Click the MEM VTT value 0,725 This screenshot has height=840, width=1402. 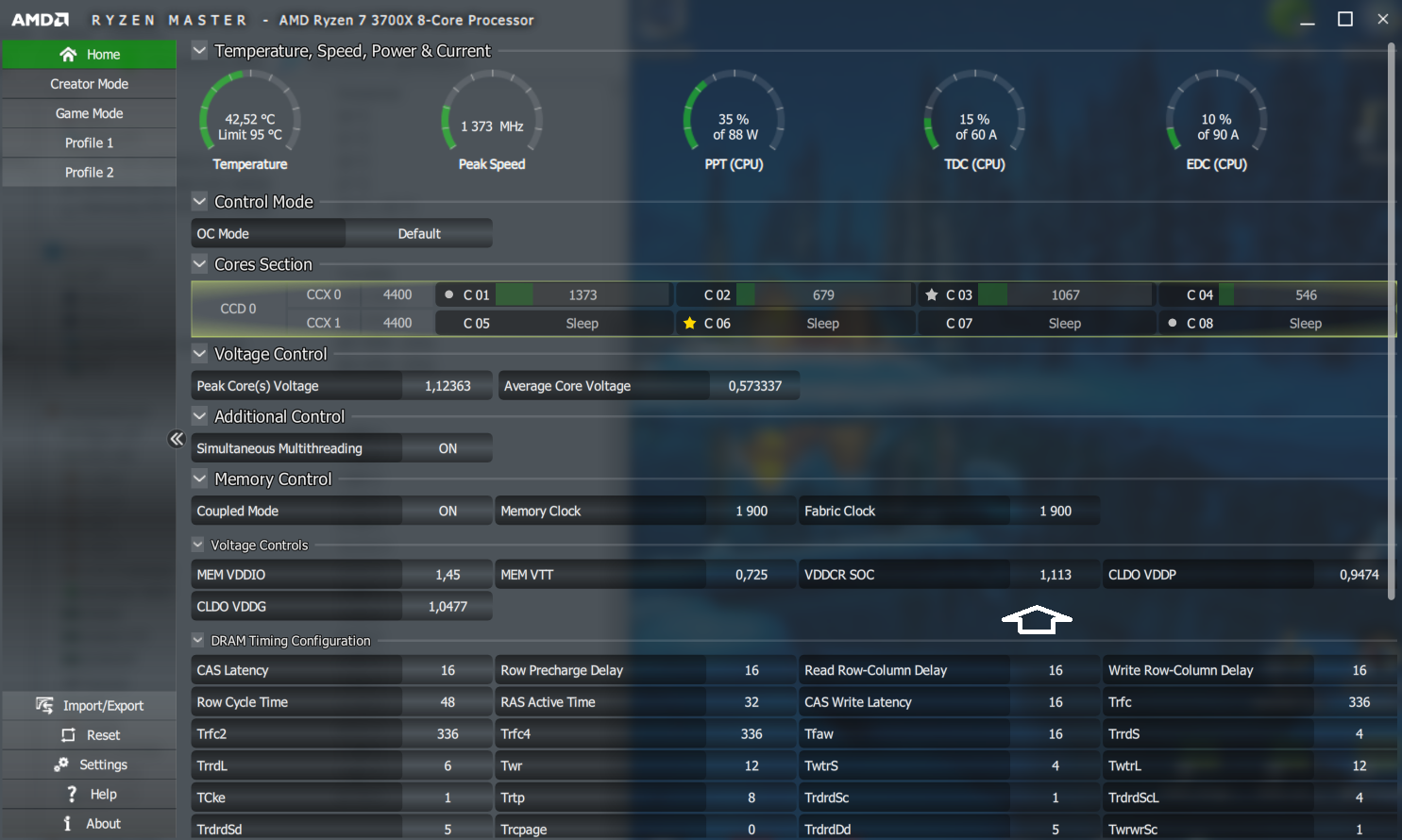tap(752, 574)
